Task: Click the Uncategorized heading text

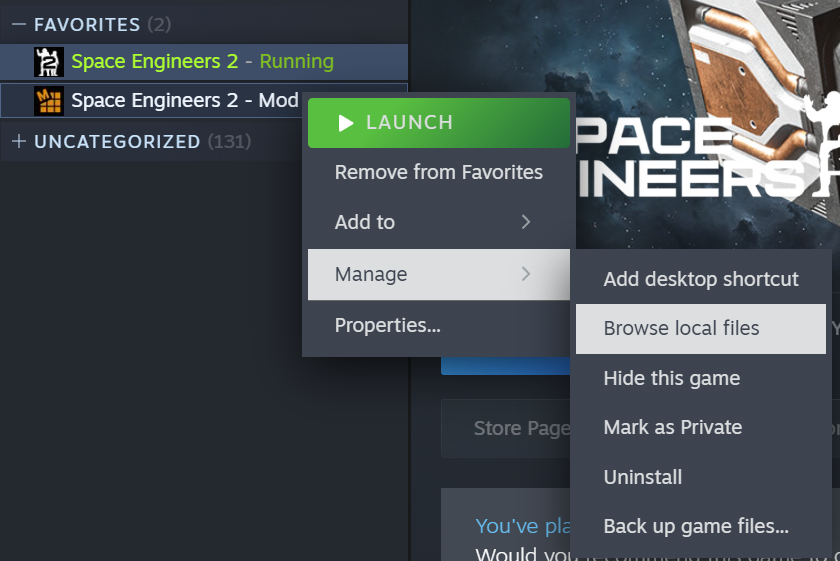Action: pyautogui.click(x=117, y=141)
